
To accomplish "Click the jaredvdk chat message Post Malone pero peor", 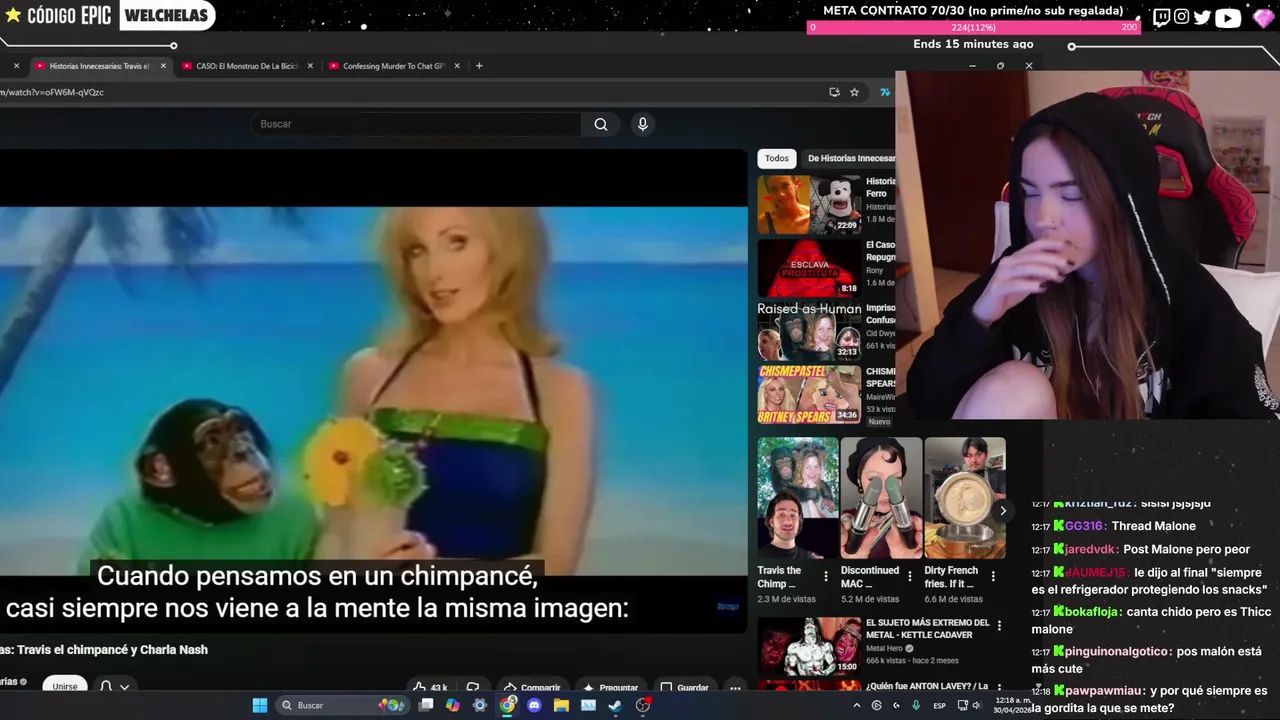I will 1152,549.
